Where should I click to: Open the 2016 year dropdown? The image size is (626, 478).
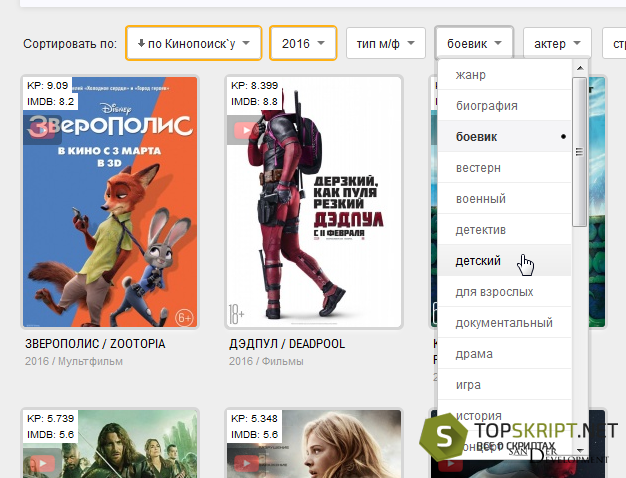click(x=303, y=43)
